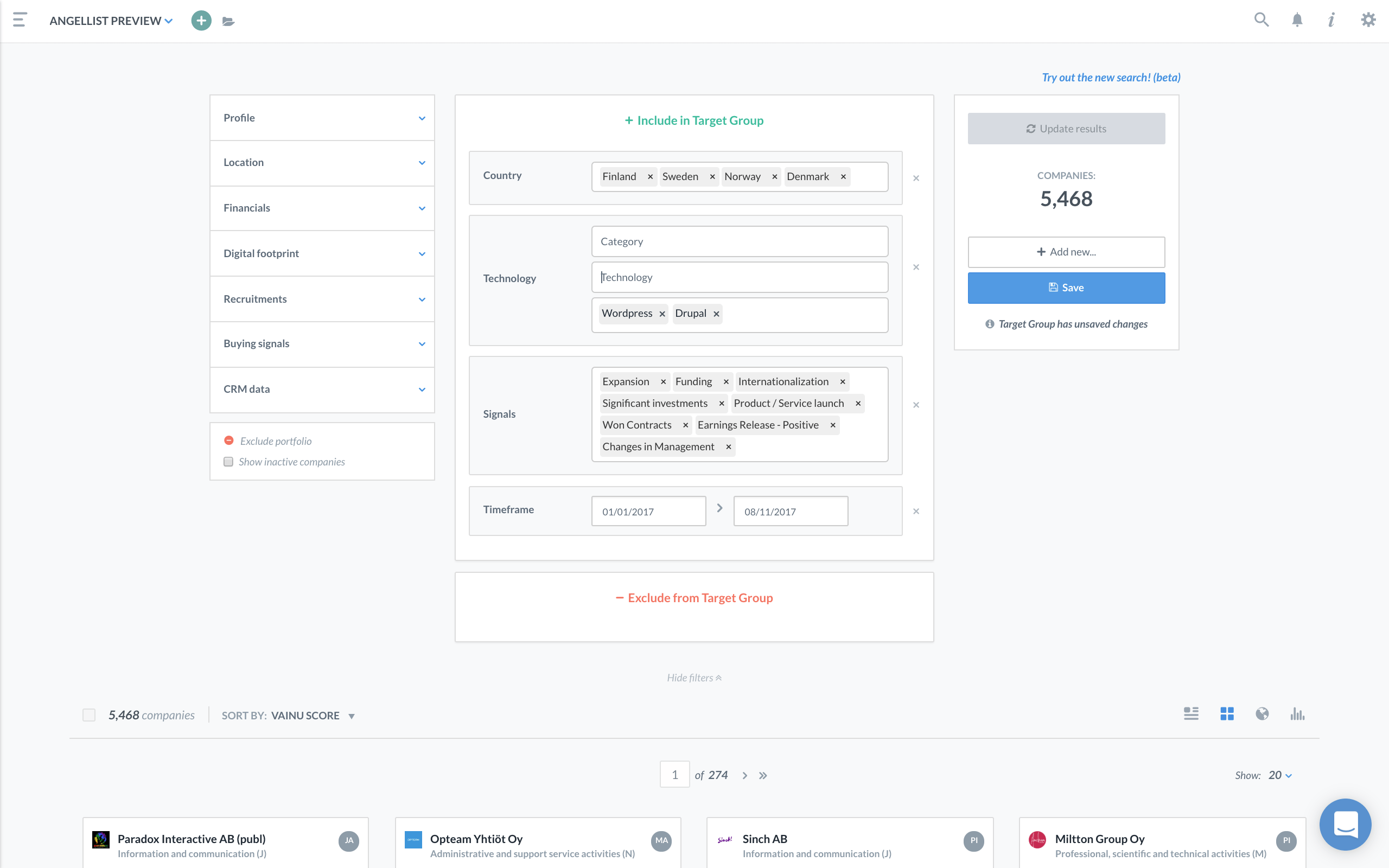Open the chat support bubble
This screenshot has width=1389, height=868.
click(1346, 825)
